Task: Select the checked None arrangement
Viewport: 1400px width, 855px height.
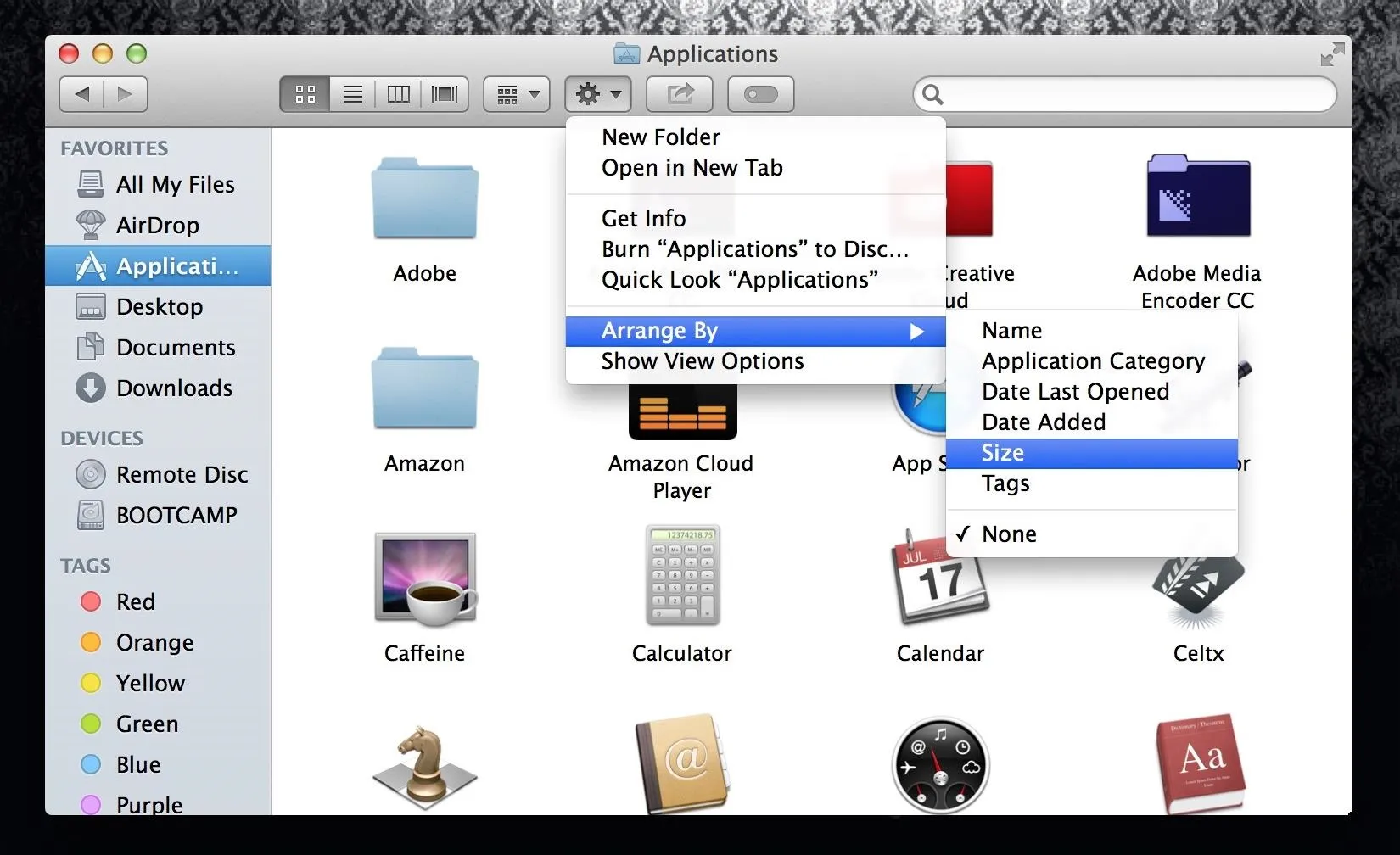Action: [1091, 534]
